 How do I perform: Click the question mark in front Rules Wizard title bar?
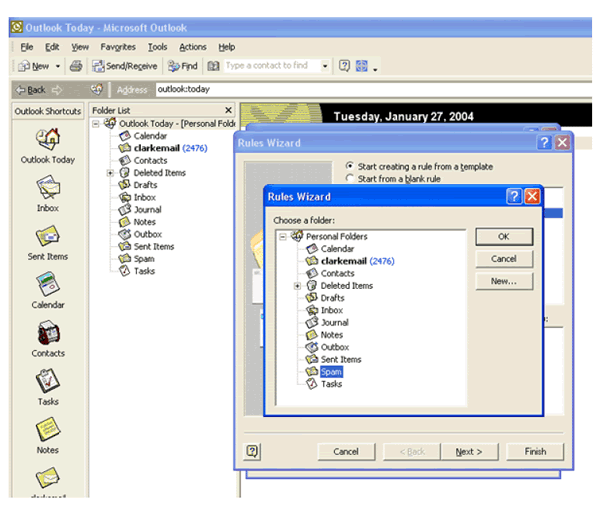[x=514, y=197]
